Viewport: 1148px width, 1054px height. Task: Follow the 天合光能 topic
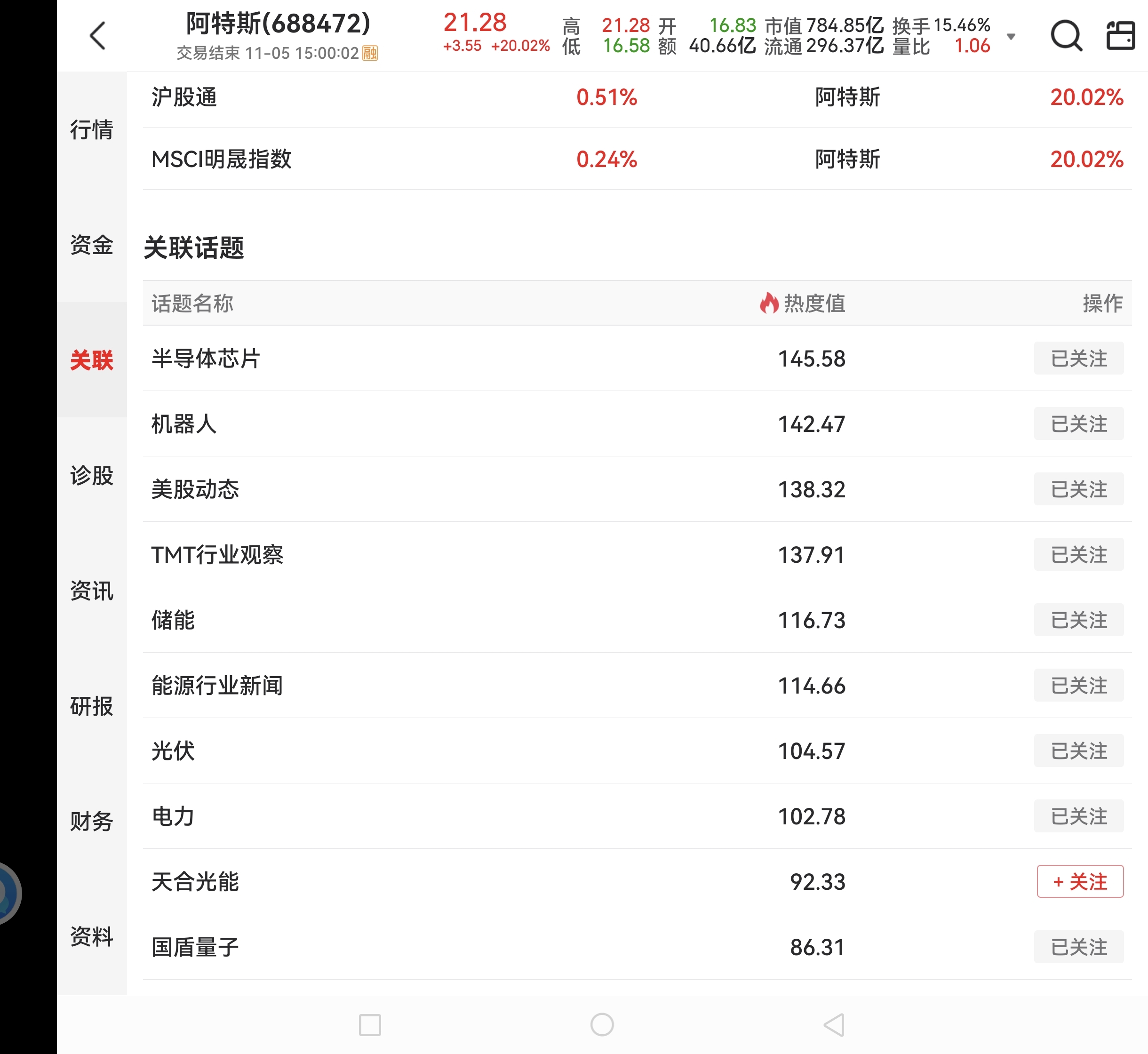(1079, 881)
